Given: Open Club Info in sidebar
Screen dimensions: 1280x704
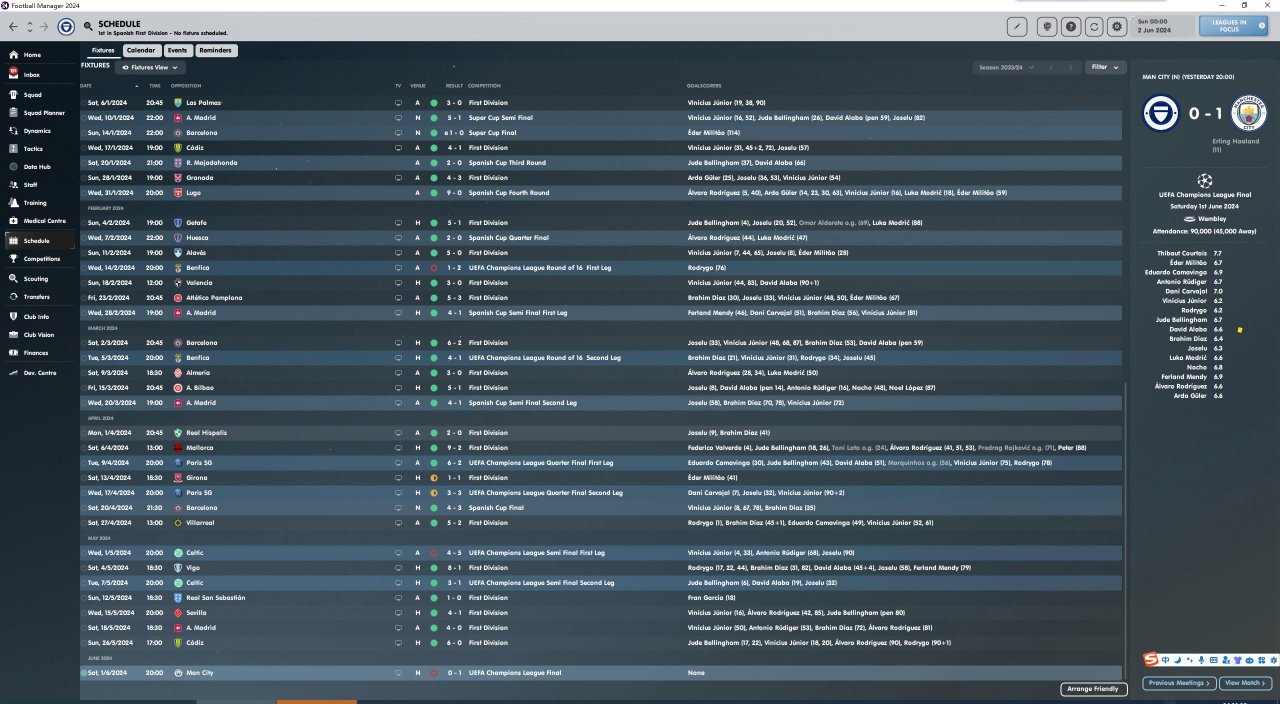Looking at the screenshot, I should tap(36, 317).
